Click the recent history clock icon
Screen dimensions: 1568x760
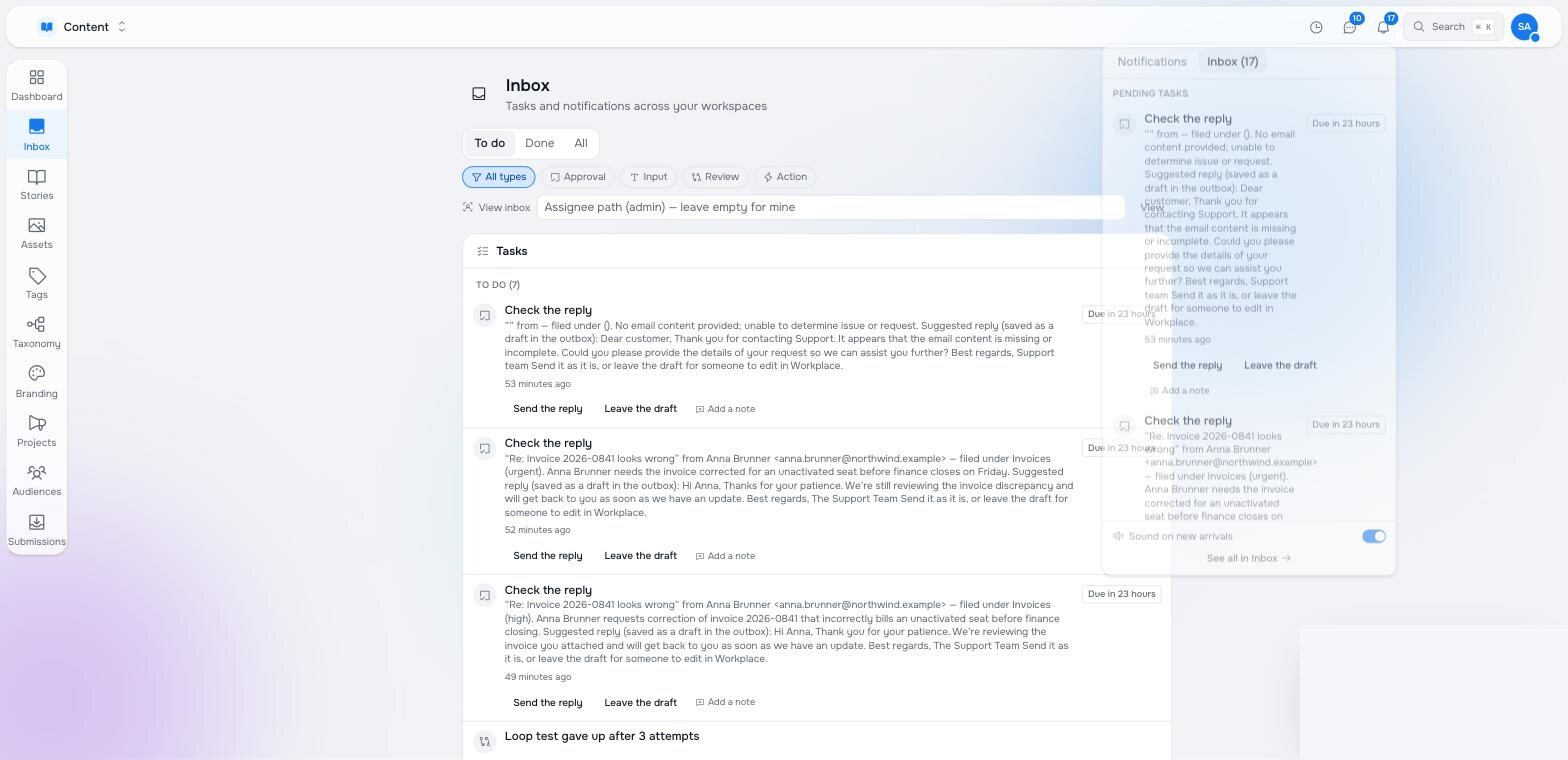tap(1316, 27)
